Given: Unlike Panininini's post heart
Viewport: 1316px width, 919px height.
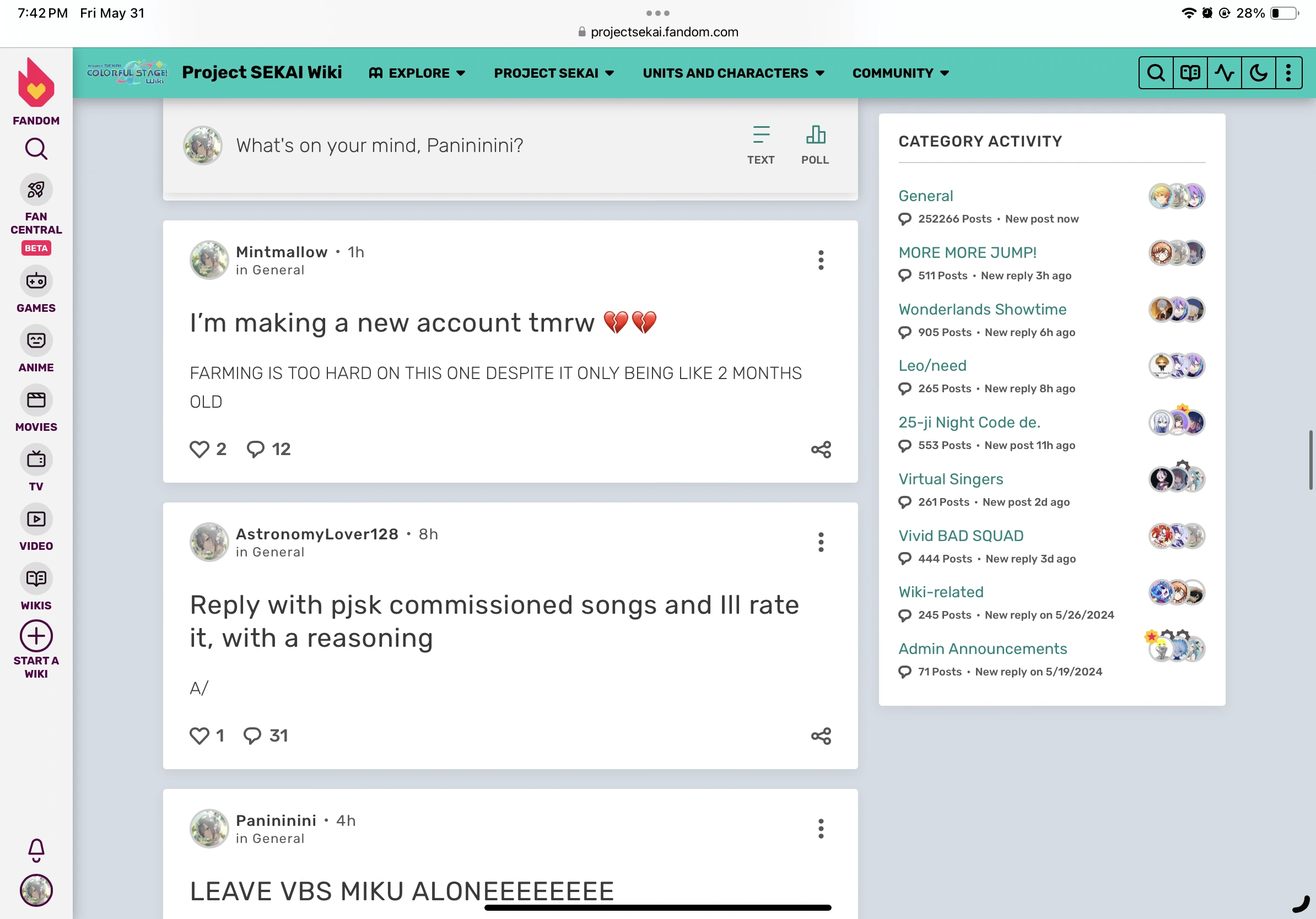Looking at the screenshot, I should pyautogui.click(x=201, y=915).
